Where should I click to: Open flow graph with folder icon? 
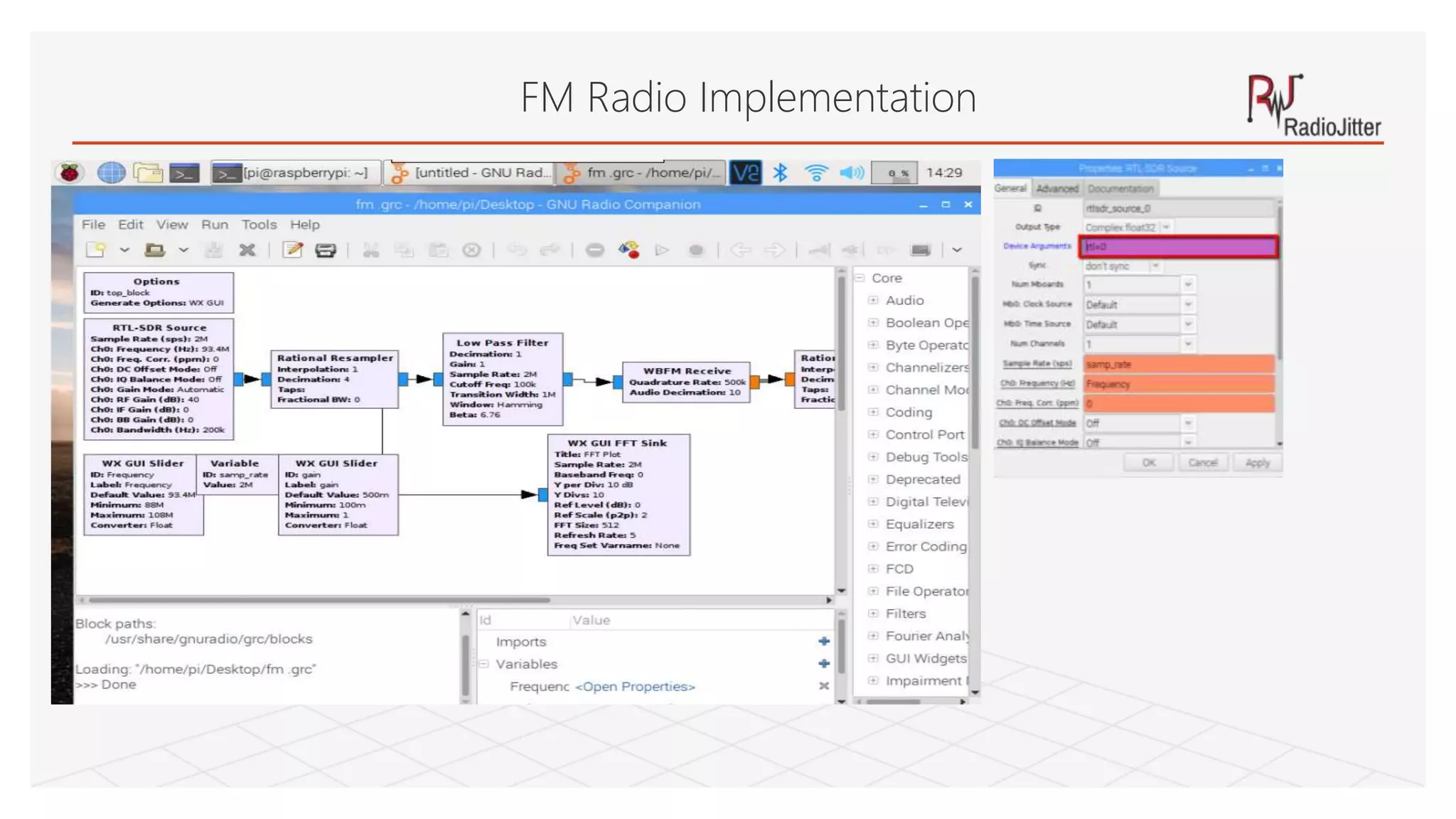tap(154, 250)
